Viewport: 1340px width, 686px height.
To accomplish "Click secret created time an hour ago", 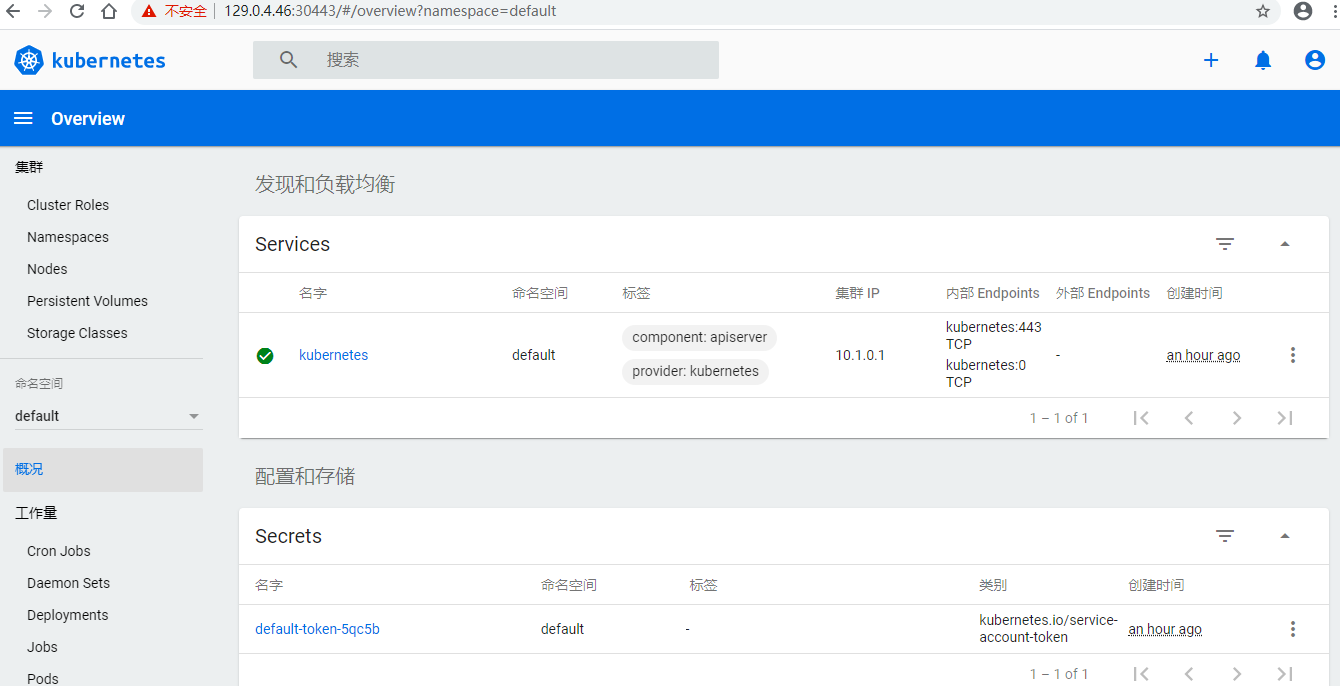I will (1165, 629).
